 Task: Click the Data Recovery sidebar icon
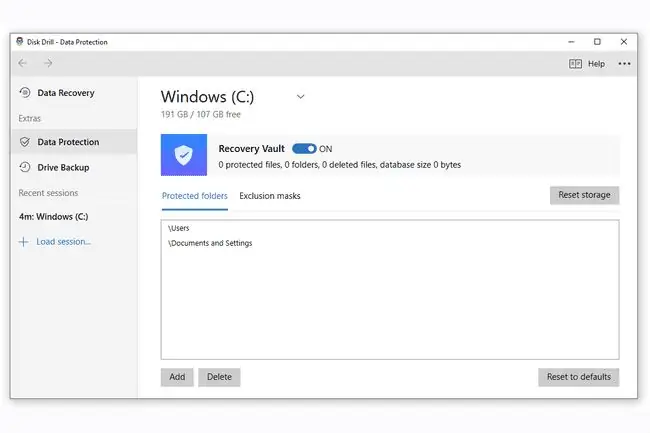[25, 92]
